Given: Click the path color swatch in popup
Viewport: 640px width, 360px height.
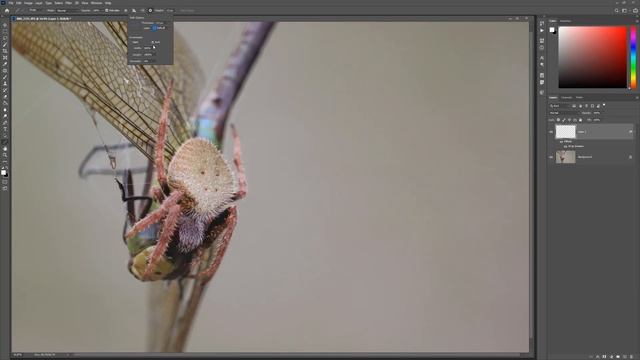Looking at the screenshot, I should (x=154, y=28).
